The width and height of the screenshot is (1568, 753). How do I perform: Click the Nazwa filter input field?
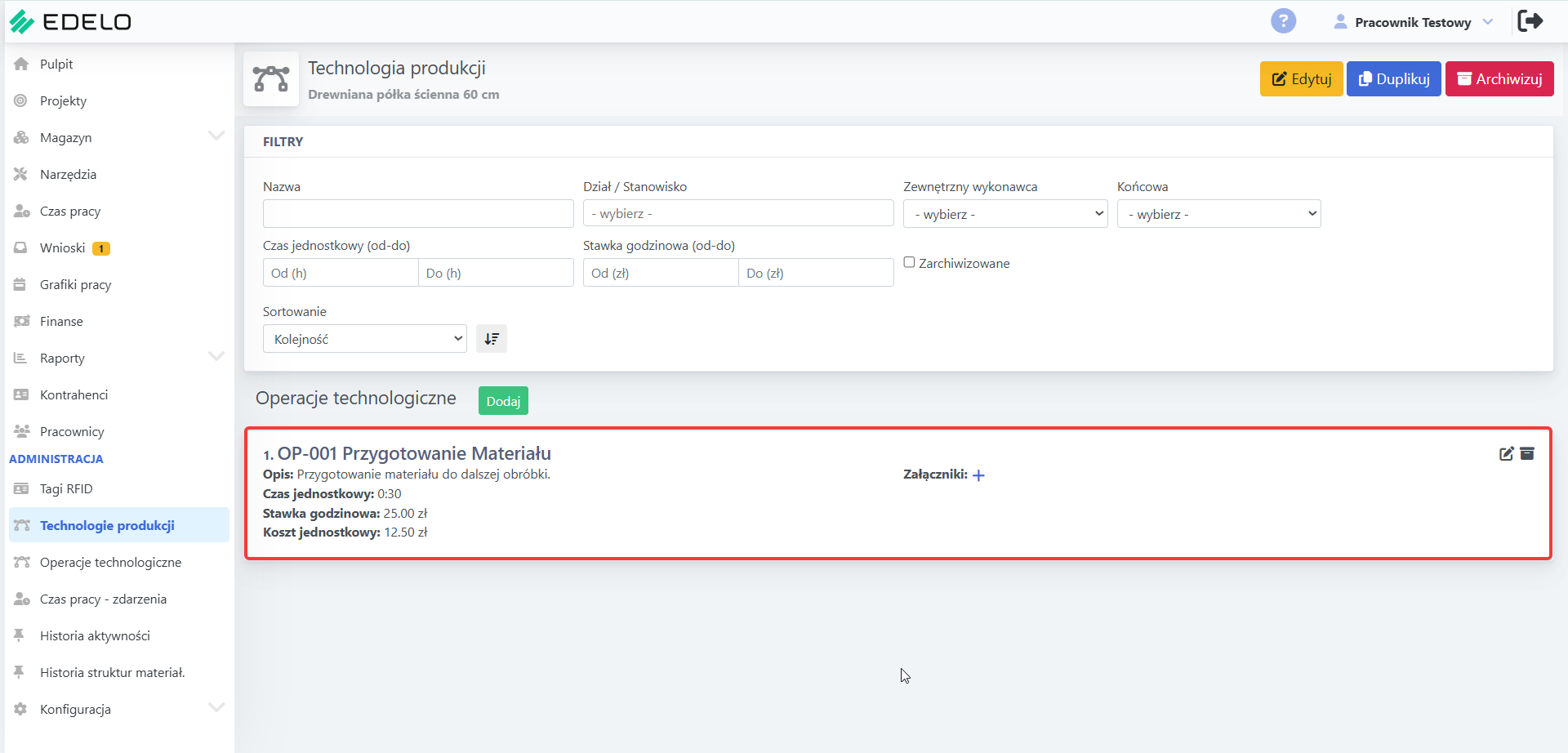(x=418, y=214)
